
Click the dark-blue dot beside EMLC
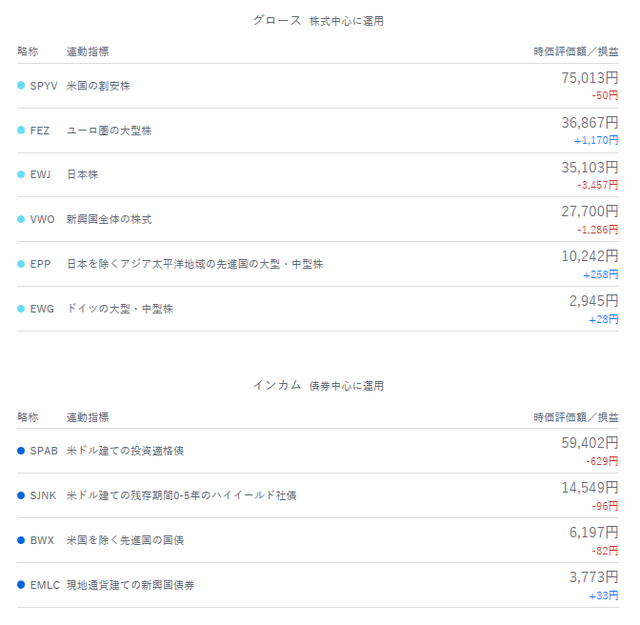click(21, 585)
